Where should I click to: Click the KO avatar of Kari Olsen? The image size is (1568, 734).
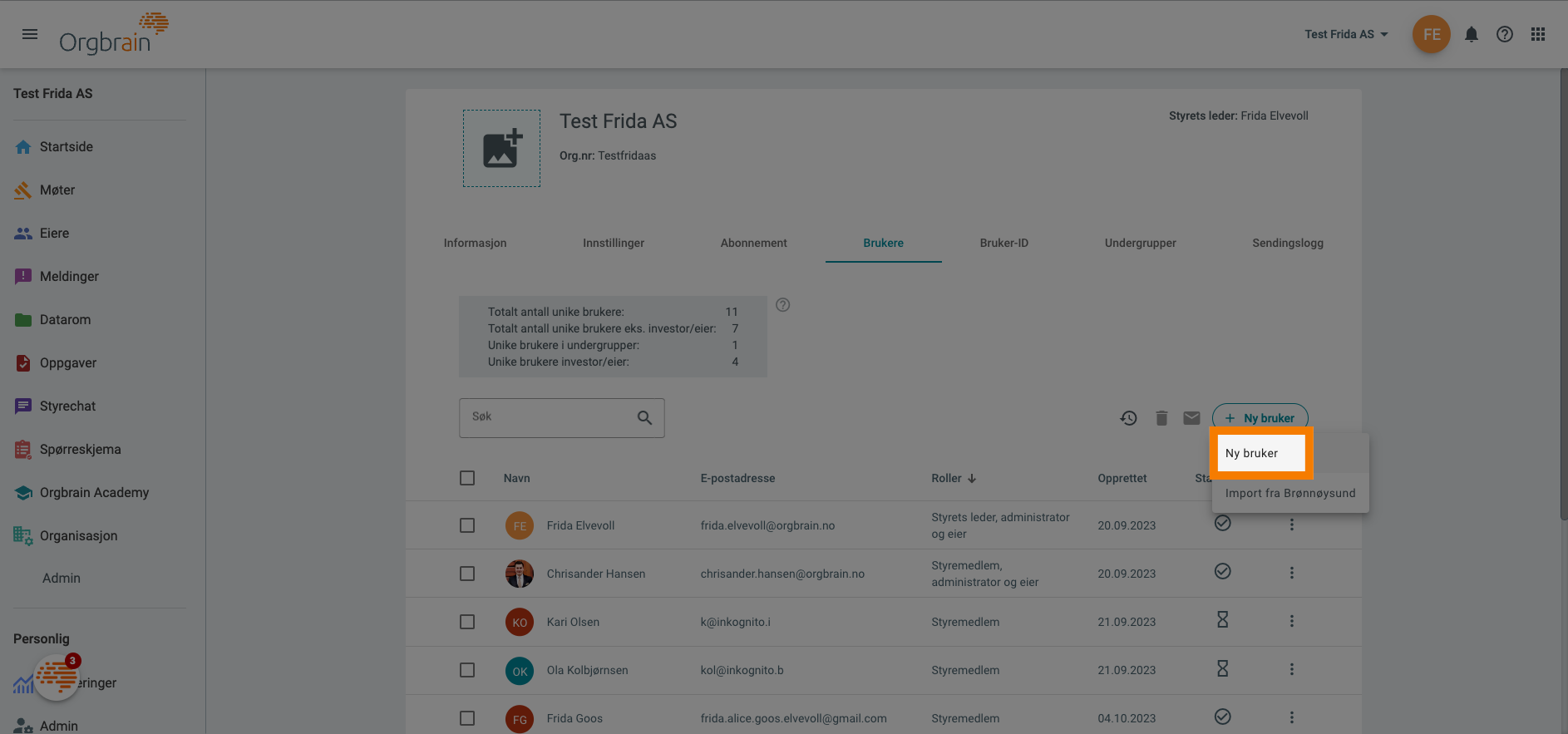pos(520,622)
